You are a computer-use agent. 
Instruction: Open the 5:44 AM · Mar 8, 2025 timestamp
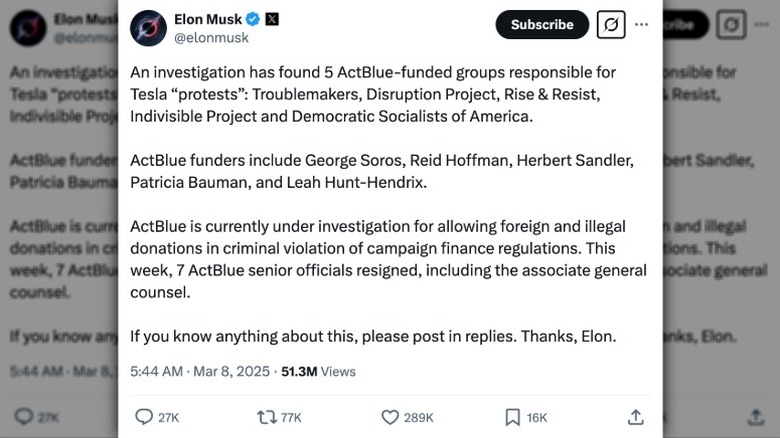pos(200,371)
